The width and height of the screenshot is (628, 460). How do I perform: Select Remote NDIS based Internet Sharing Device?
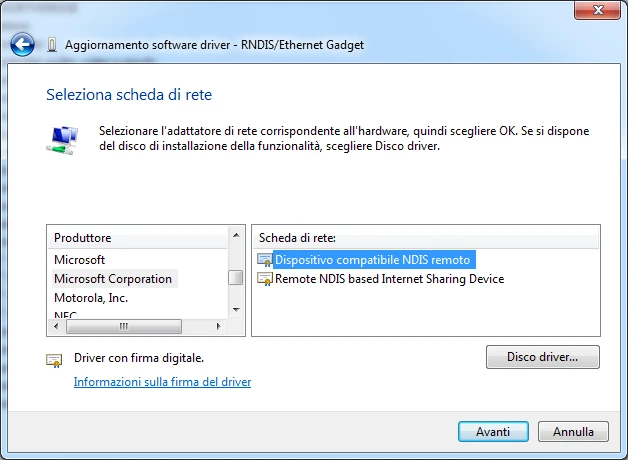point(389,279)
